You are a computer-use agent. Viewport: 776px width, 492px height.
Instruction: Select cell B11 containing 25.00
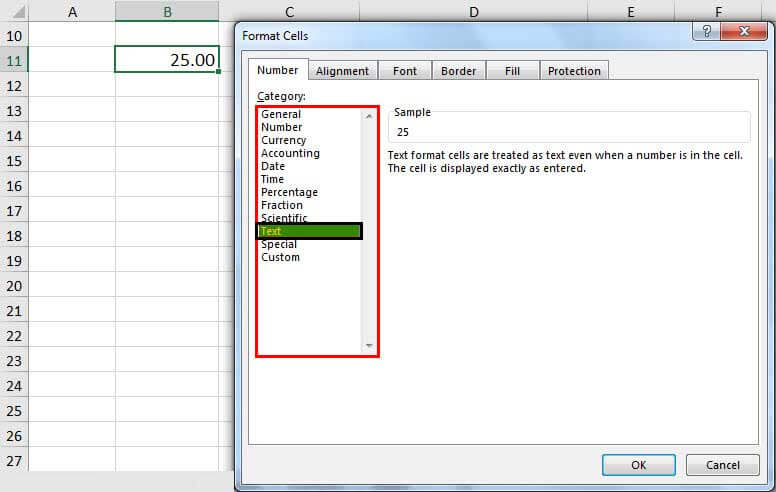click(167, 59)
